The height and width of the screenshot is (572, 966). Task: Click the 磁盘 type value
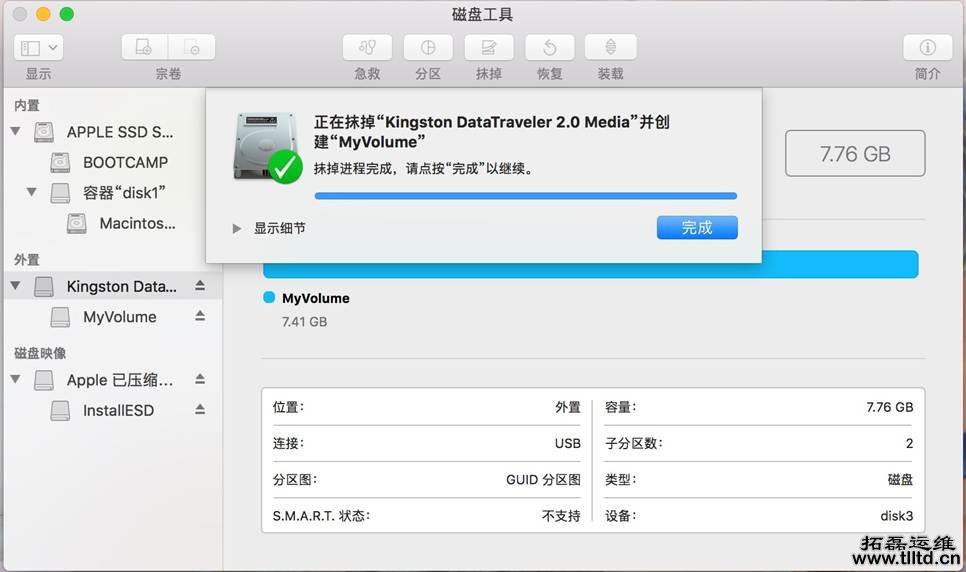[901, 480]
